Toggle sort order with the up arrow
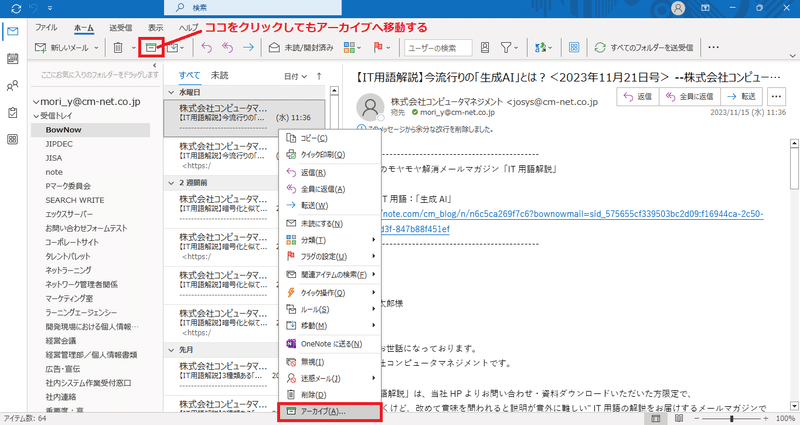The image size is (800, 425). 319,76
